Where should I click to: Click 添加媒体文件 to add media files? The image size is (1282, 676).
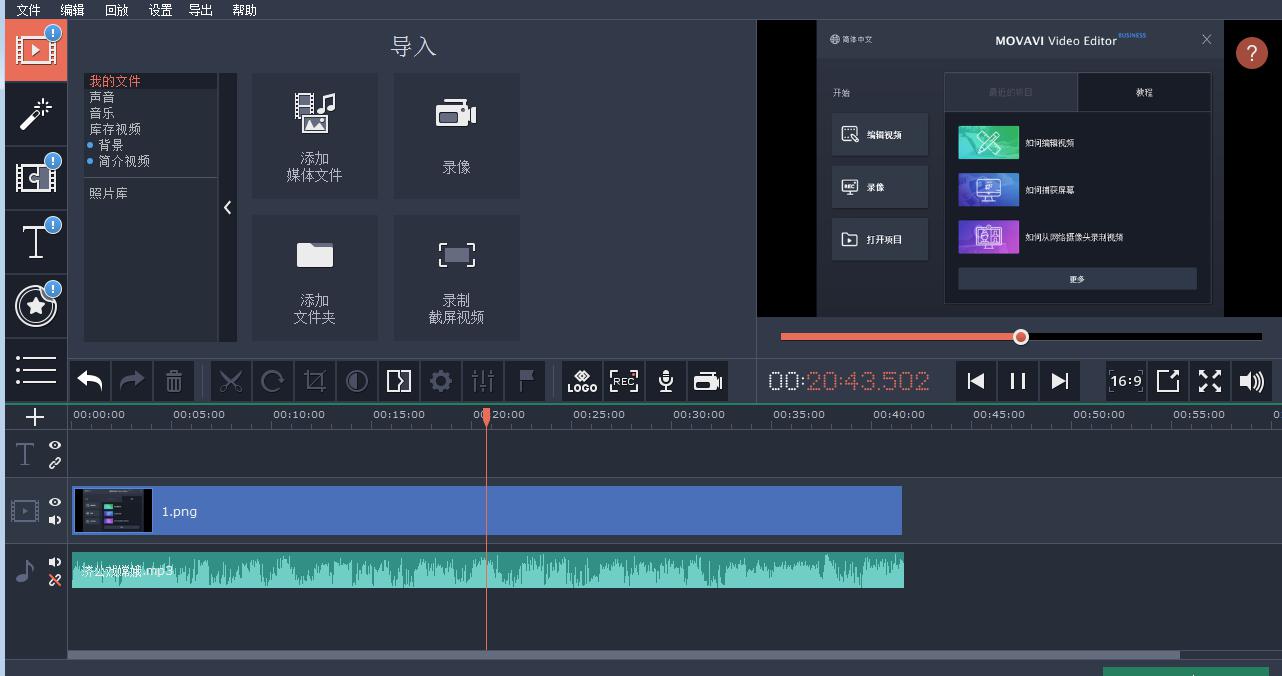click(x=315, y=136)
